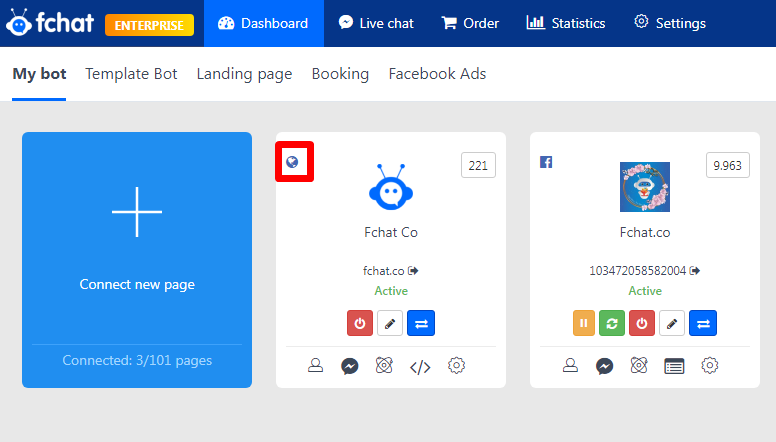Click the plus icon to connect page
The height and width of the screenshot is (442, 776).
click(x=137, y=212)
